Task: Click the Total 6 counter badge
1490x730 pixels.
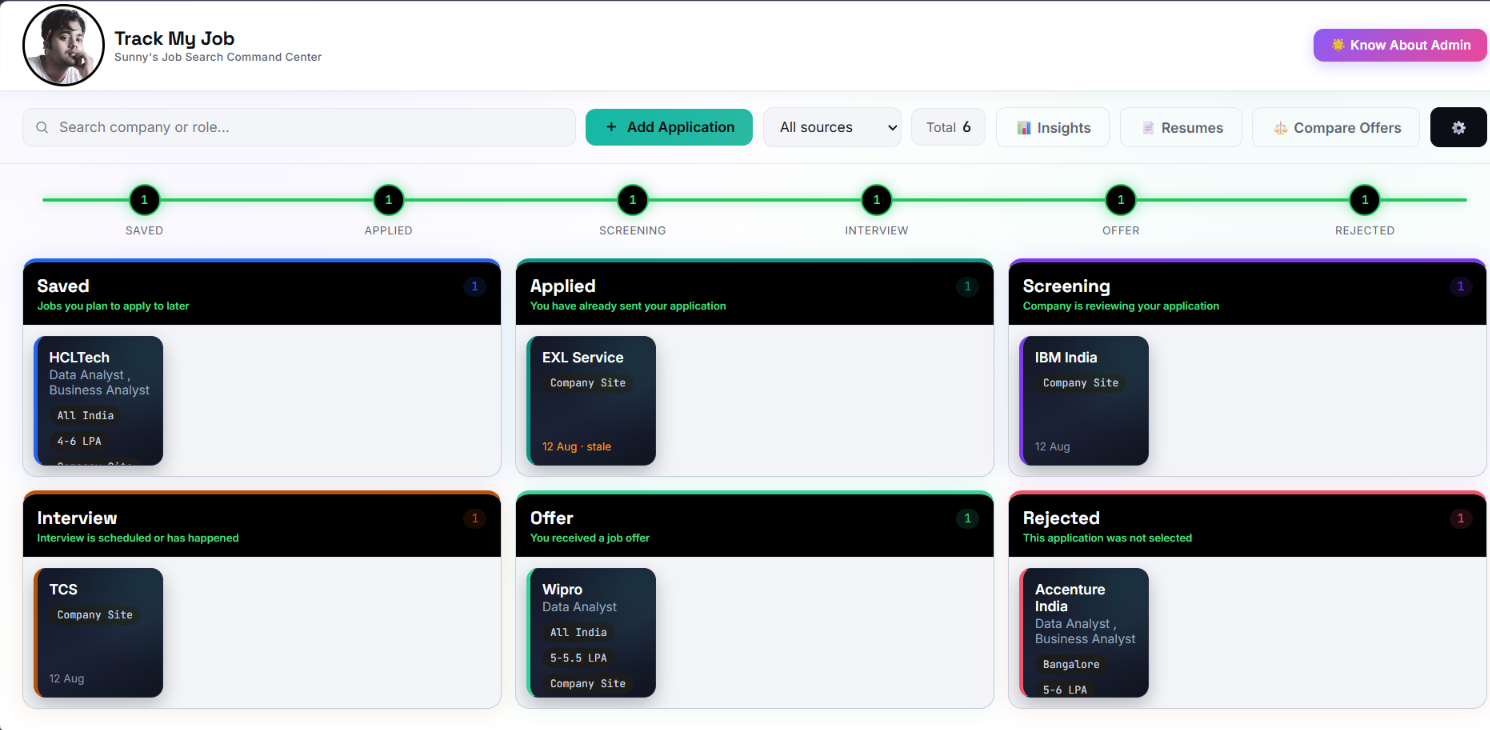Action: pyautogui.click(x=948, y=127)
